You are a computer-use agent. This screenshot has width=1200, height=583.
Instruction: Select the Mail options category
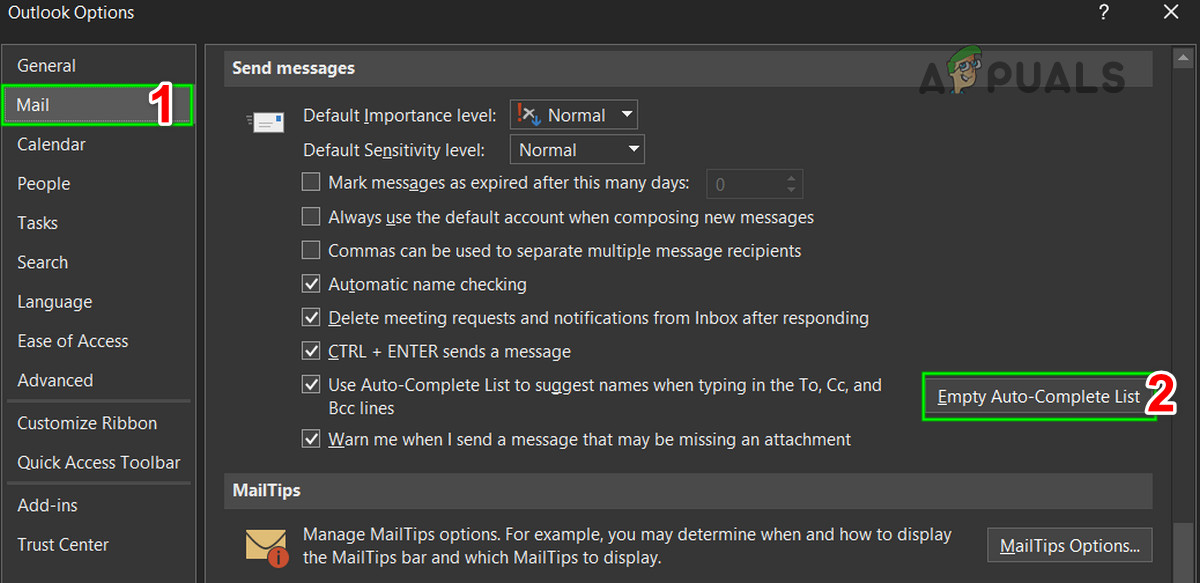(34, 105)
